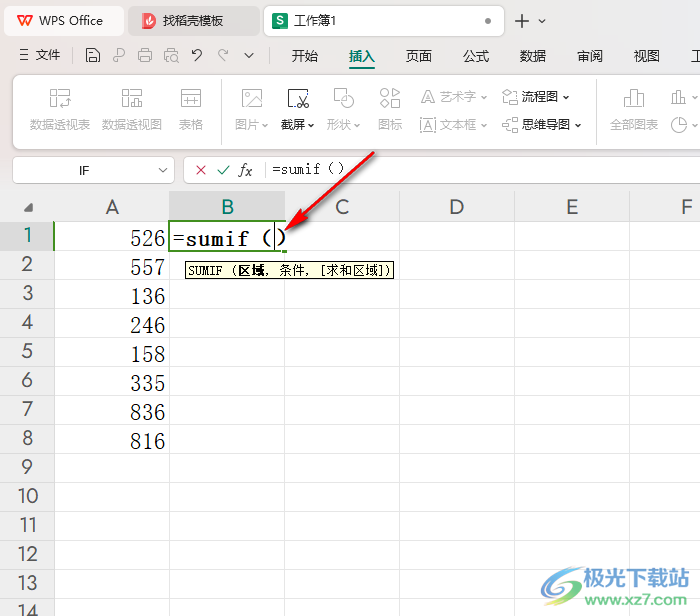Click the 图标 icons library button
700x616 pixels.
pyautogui.click(x=390, y=109)
